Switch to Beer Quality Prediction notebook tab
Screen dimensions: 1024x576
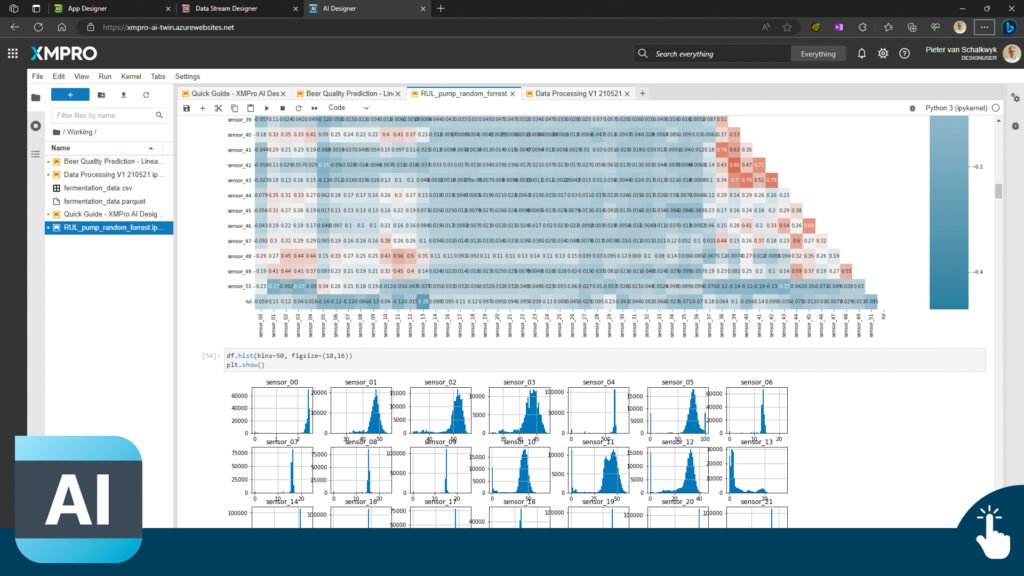tap(349, 93)
